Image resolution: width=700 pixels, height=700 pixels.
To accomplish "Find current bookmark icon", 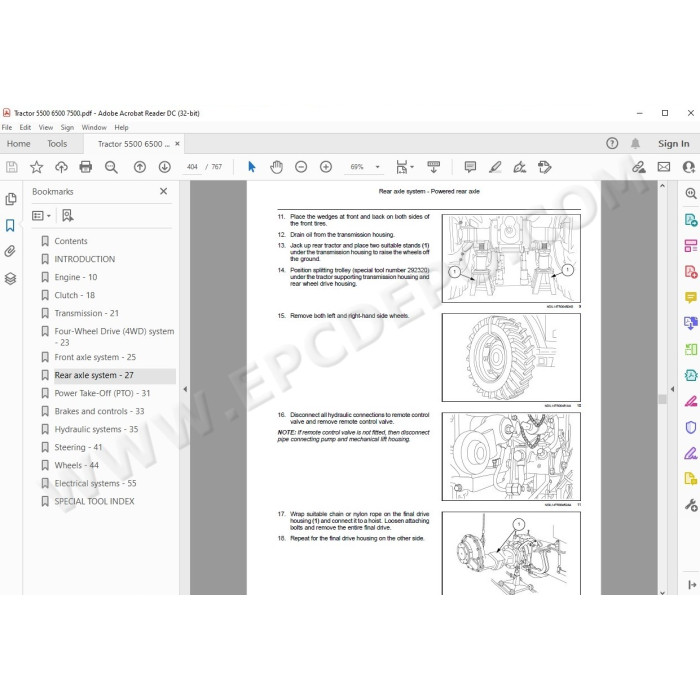I will [67, 216].
